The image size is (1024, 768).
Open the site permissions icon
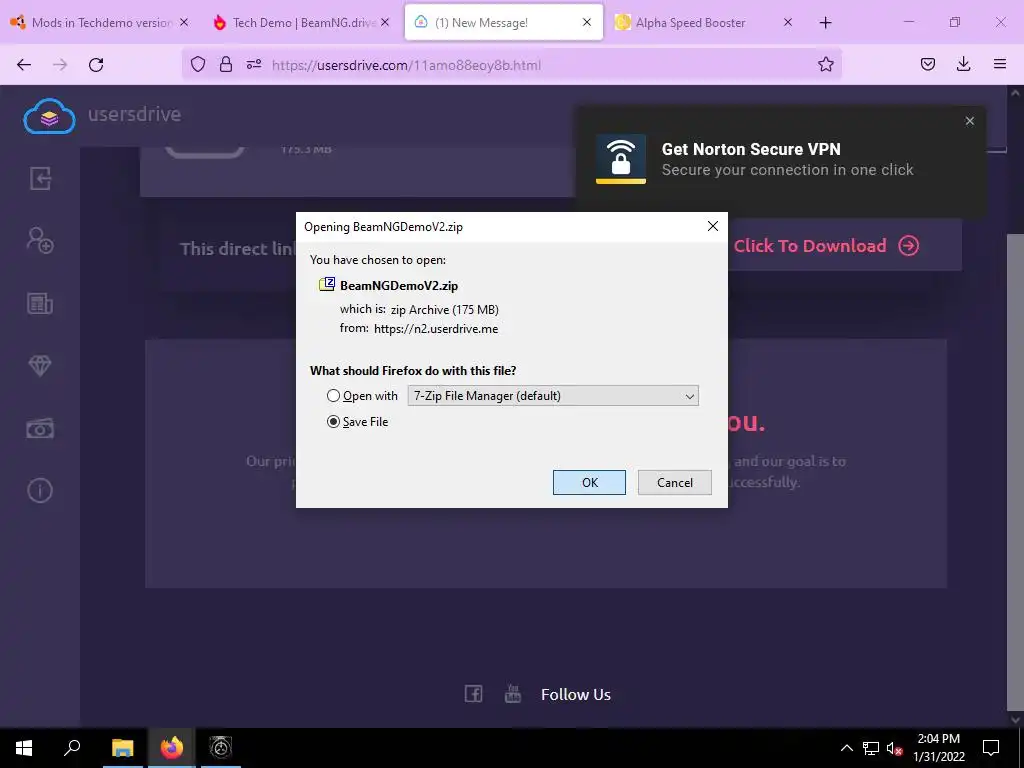(x=254, y=64)
